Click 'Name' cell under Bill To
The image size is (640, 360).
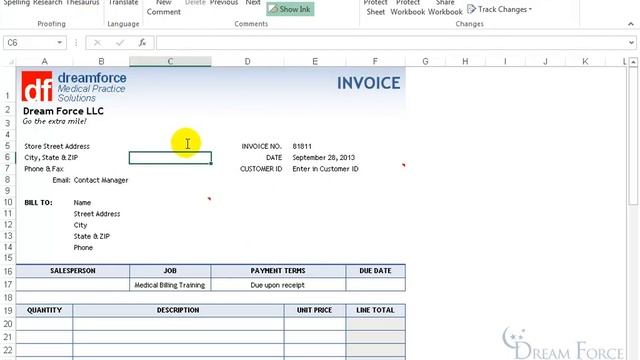[x=82, y=202]
